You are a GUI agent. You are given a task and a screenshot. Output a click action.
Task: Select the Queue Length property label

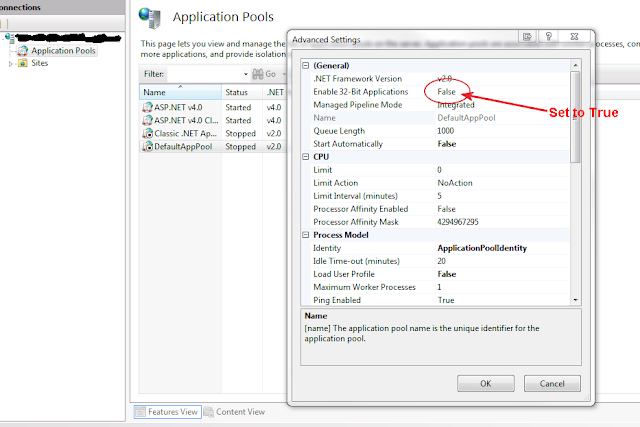click(x=339, y=131)
